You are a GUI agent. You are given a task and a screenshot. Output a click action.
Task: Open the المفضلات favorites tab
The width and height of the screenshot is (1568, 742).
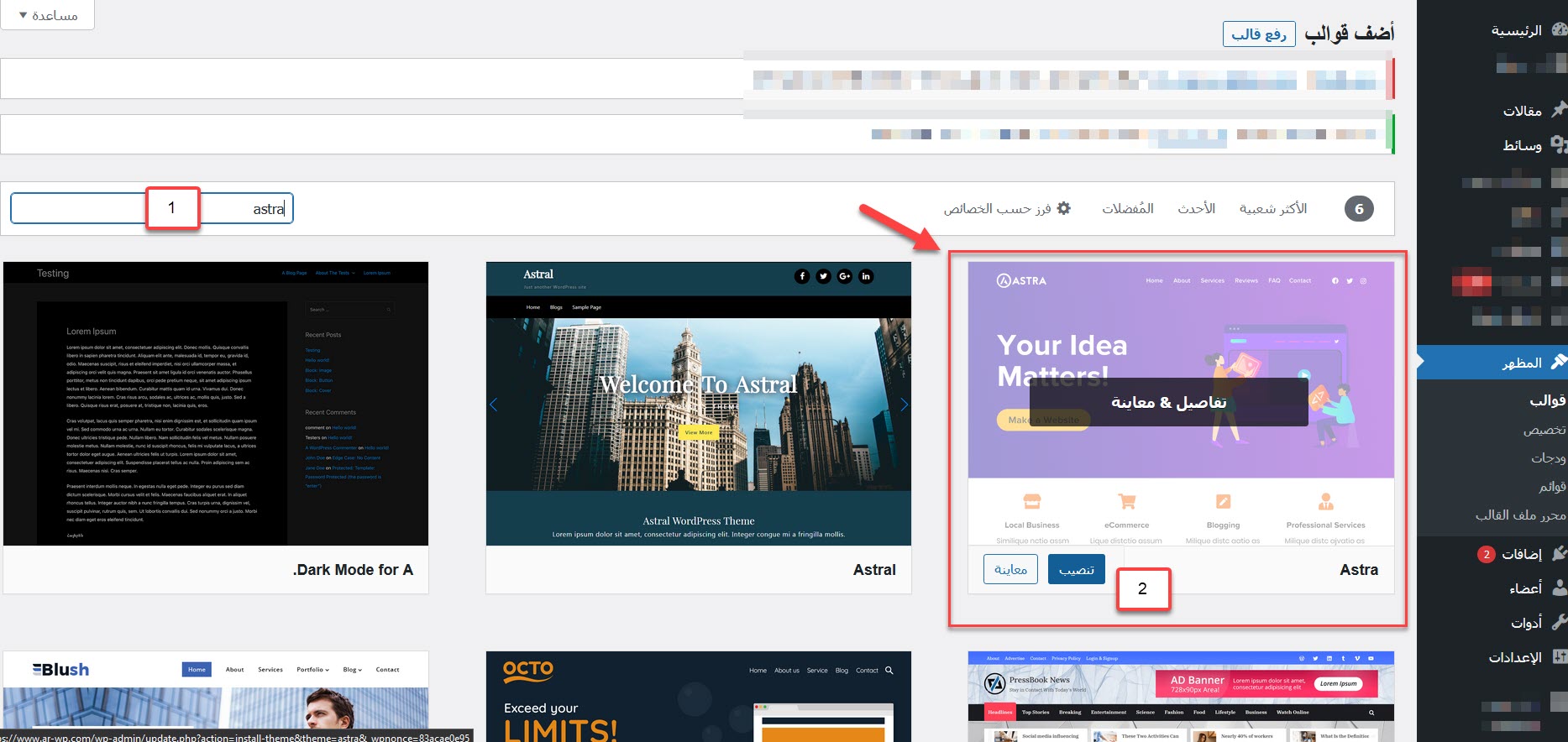[x=1127, y=208]
